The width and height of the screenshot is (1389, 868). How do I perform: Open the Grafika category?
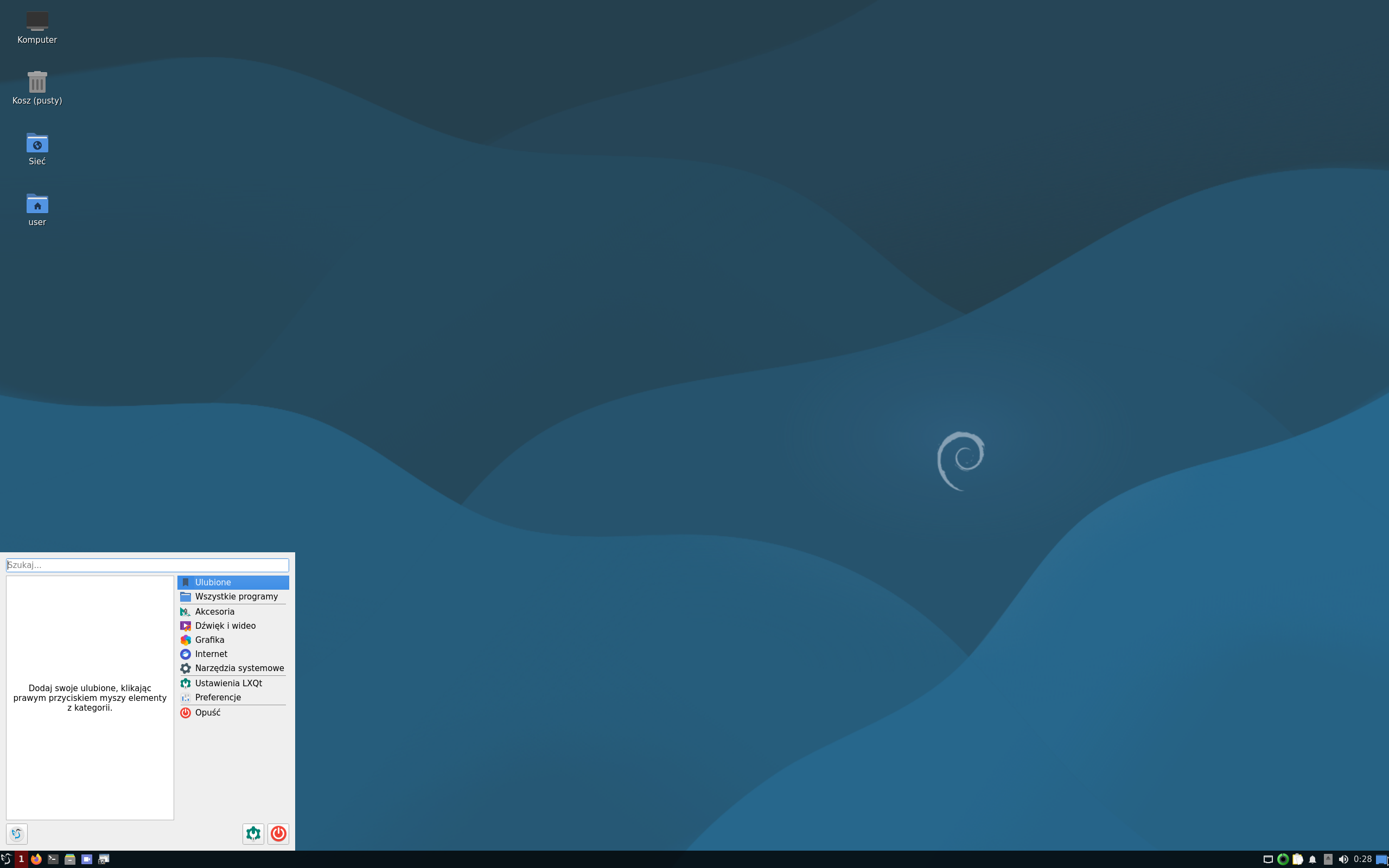pyautogui.click(x=233, y=640)
